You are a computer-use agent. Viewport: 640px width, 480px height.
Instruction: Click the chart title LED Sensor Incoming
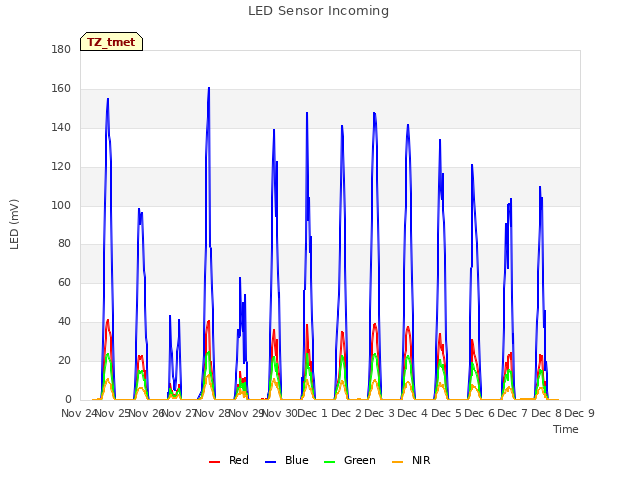click(318, 11)
